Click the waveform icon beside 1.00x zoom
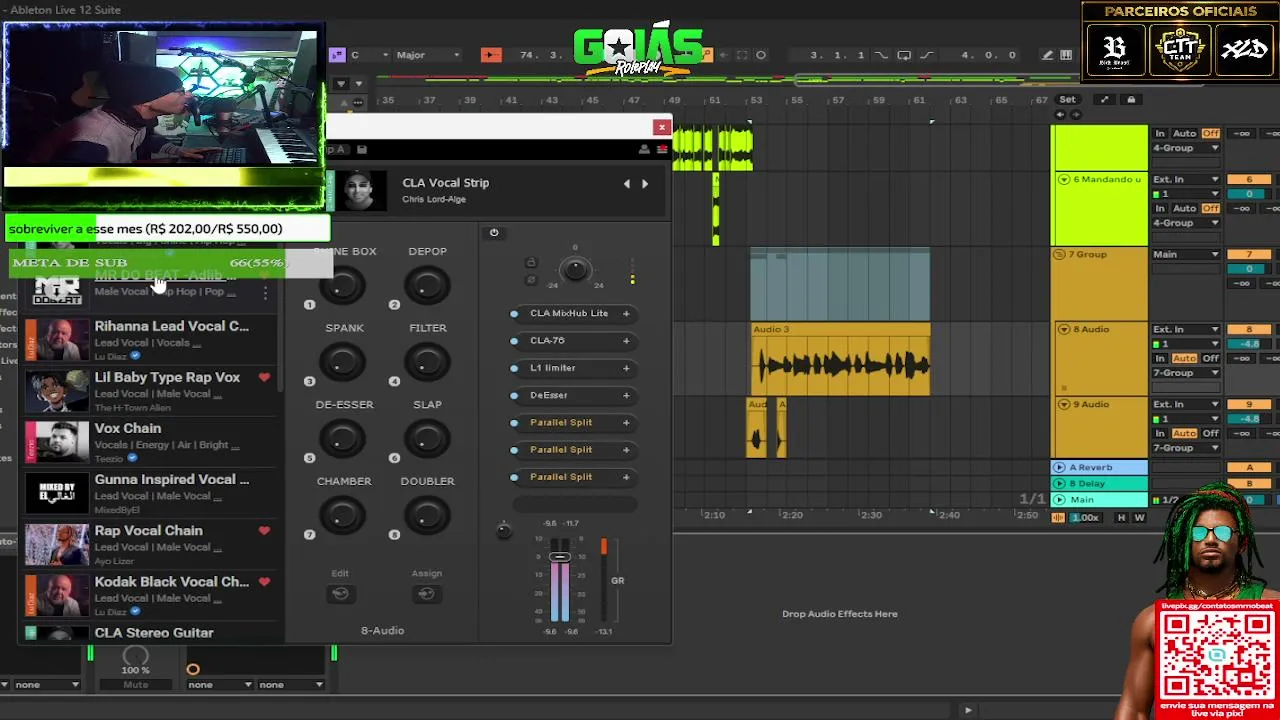This screenshot has height=720, width=1280. [x=1058, y=518]
